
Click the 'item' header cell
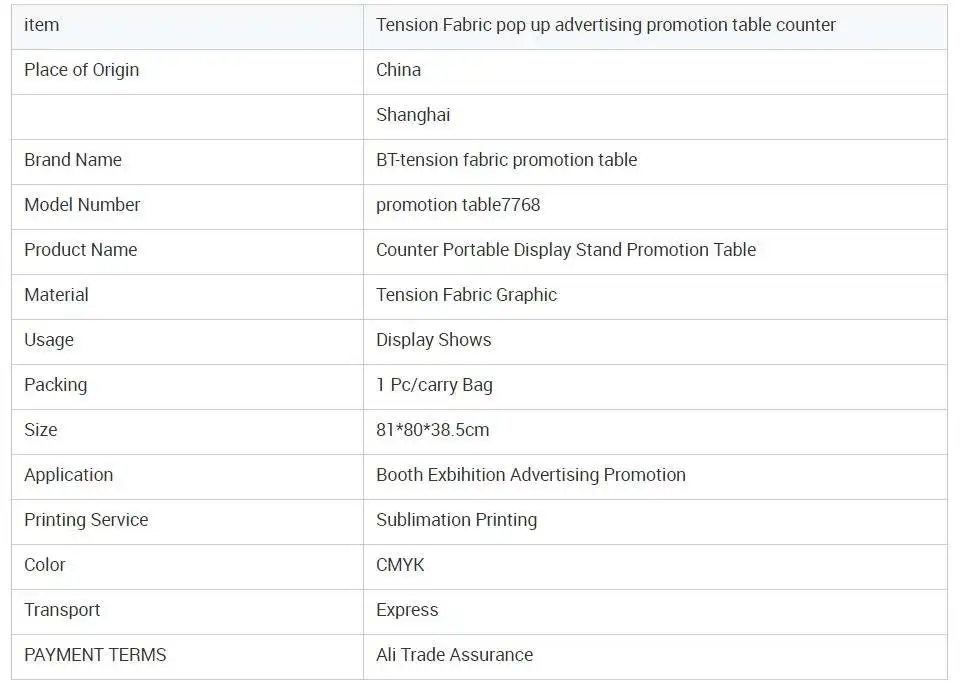click(x=42, y=25)
